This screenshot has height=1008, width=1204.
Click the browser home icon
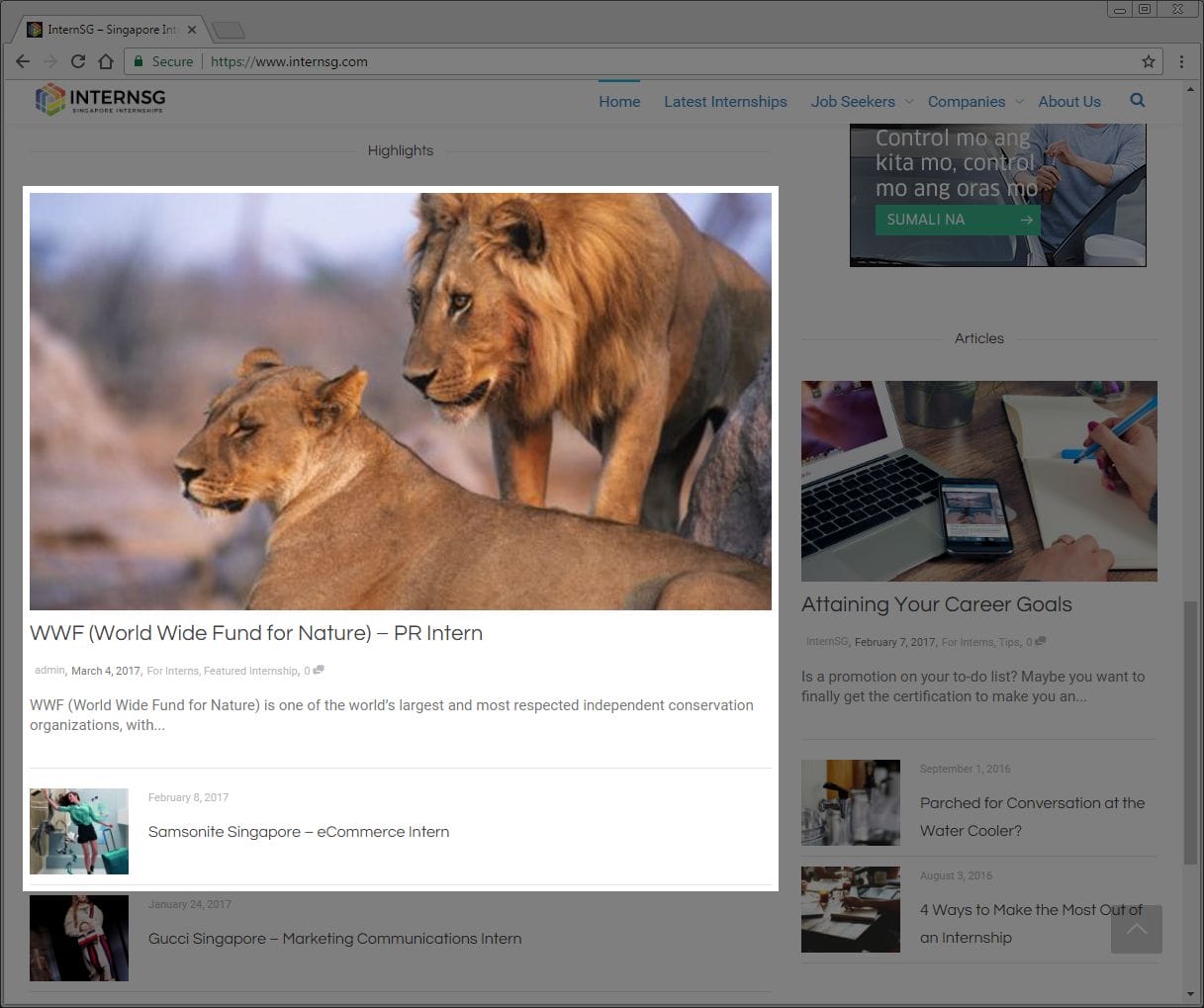106,61
